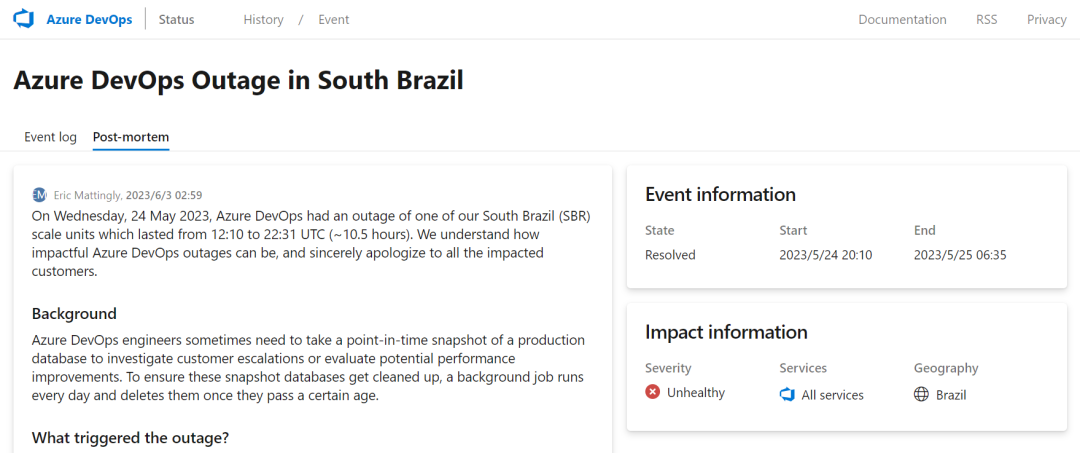Click the Impact information card heading

[x=726, y=332]
